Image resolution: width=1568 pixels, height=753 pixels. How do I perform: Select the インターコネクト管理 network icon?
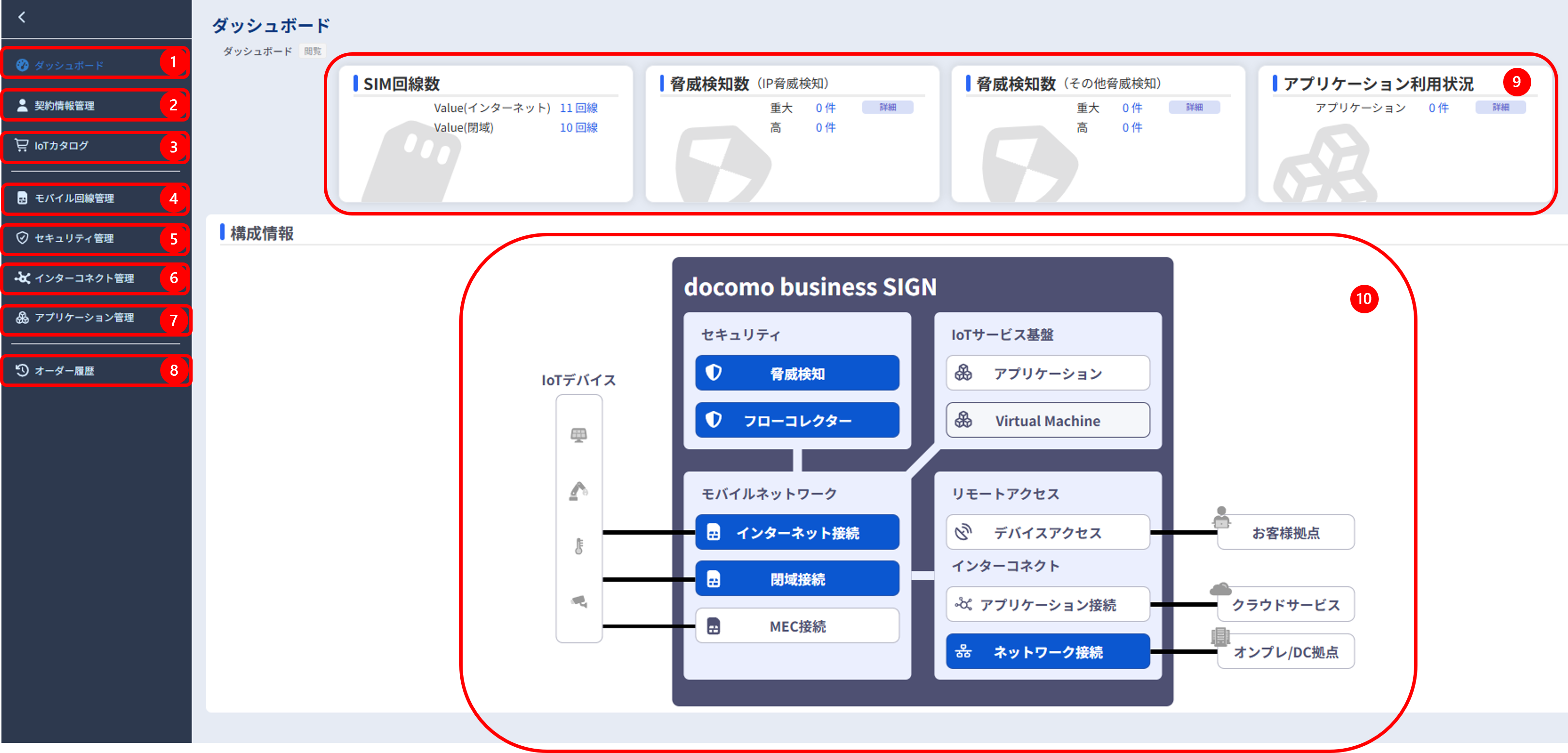(23, 278)
